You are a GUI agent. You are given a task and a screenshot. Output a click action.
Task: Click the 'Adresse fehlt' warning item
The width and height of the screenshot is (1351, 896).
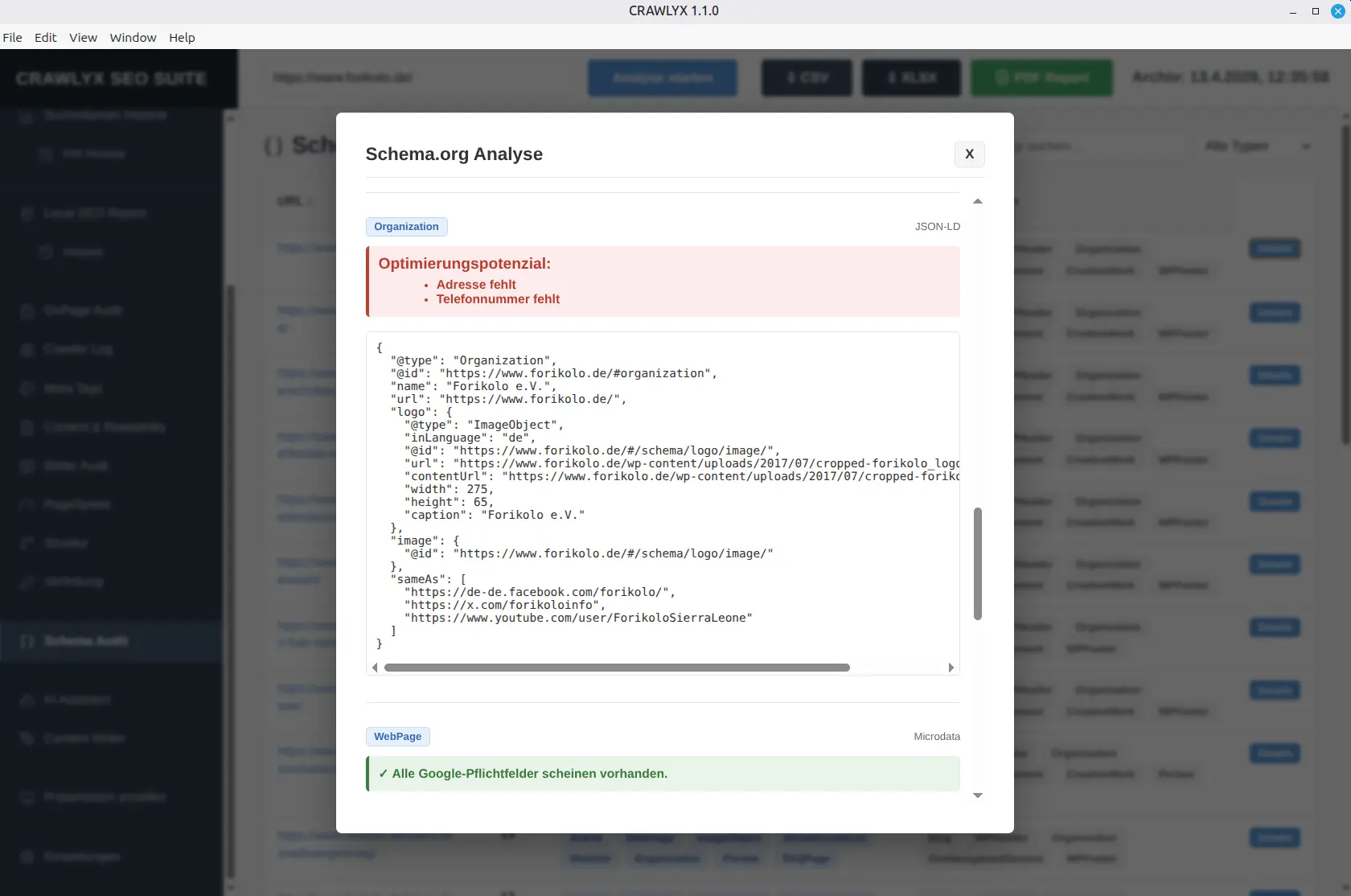click(x=476, y=285)
